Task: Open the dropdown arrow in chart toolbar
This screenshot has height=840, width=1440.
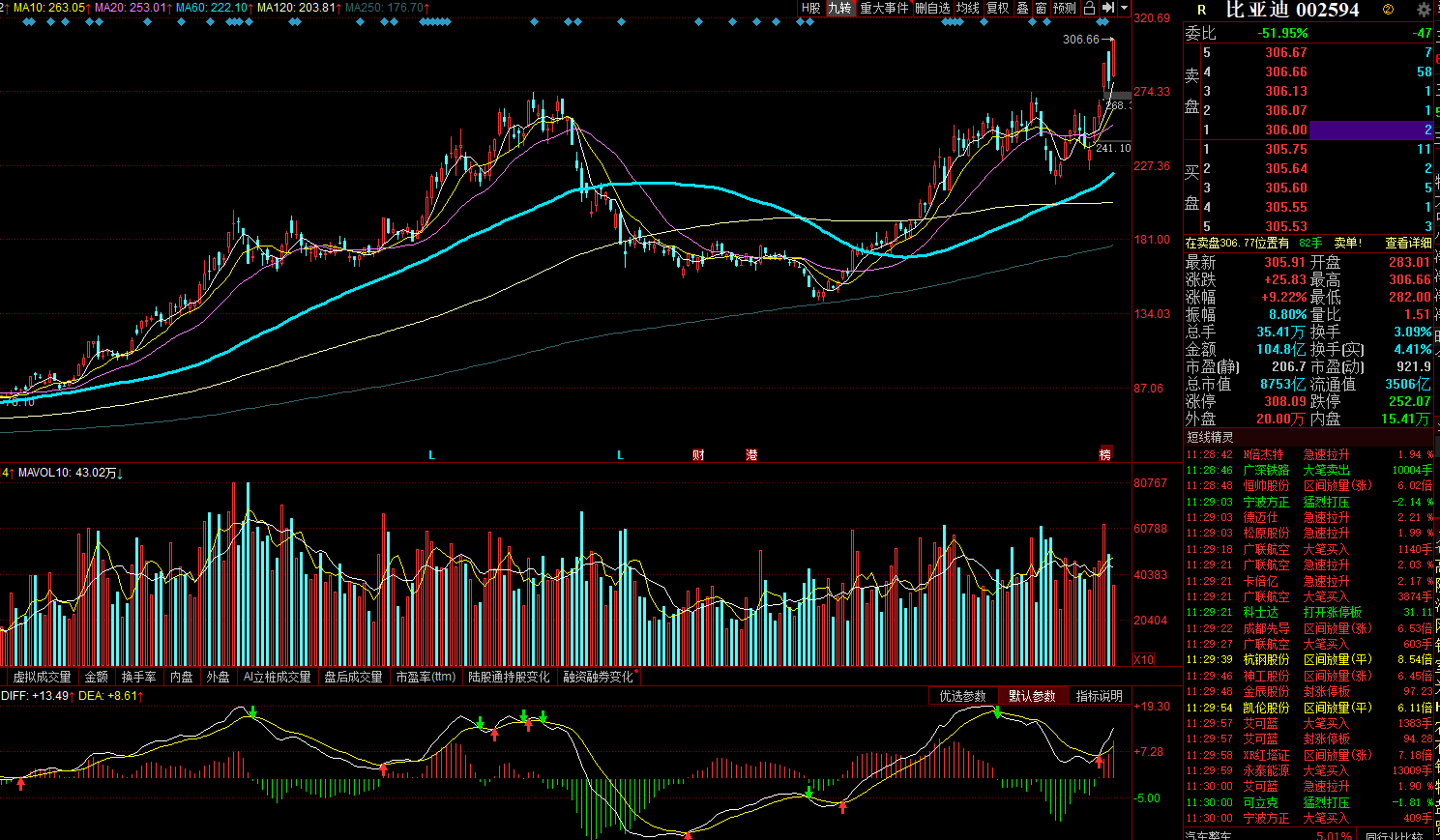Action: [1125, 8]
